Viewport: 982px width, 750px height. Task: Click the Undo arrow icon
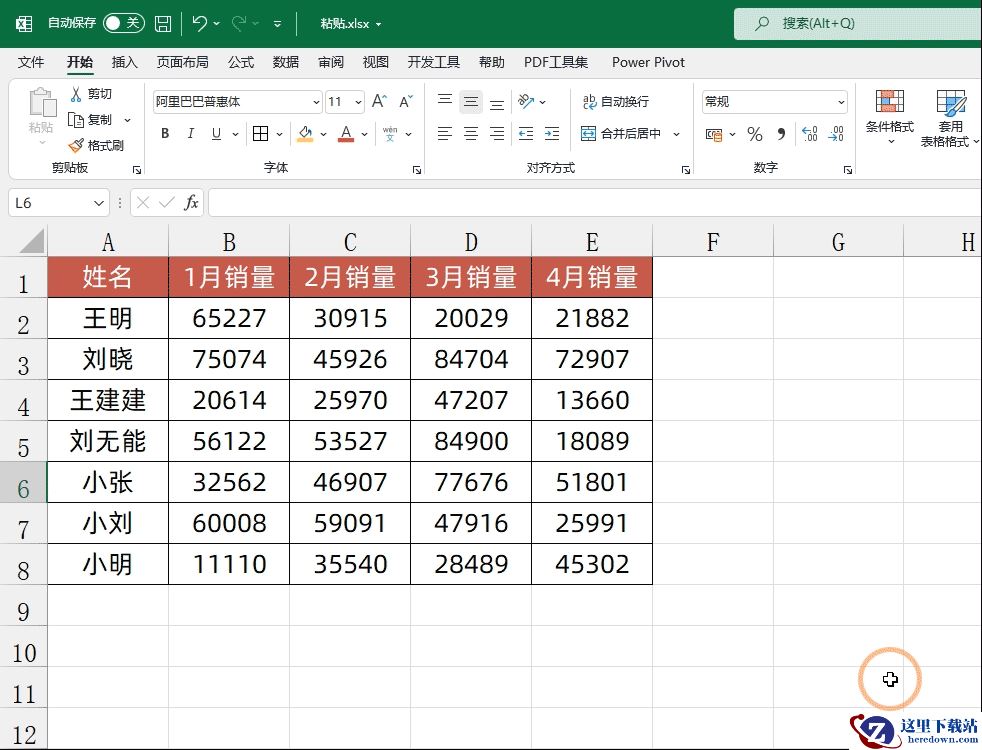click(x=200, y=24)
